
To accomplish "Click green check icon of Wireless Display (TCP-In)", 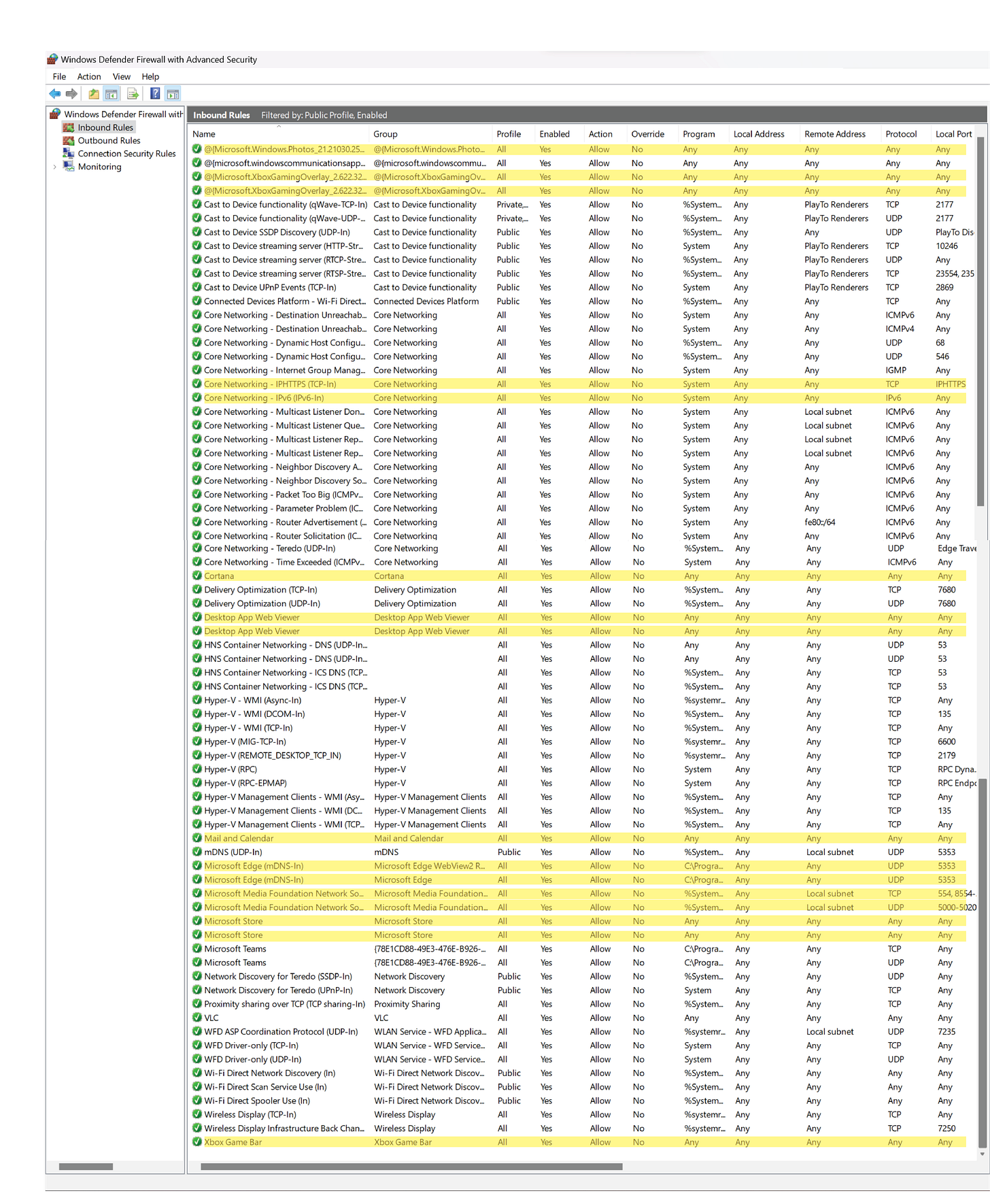I will pos(197,1115).
